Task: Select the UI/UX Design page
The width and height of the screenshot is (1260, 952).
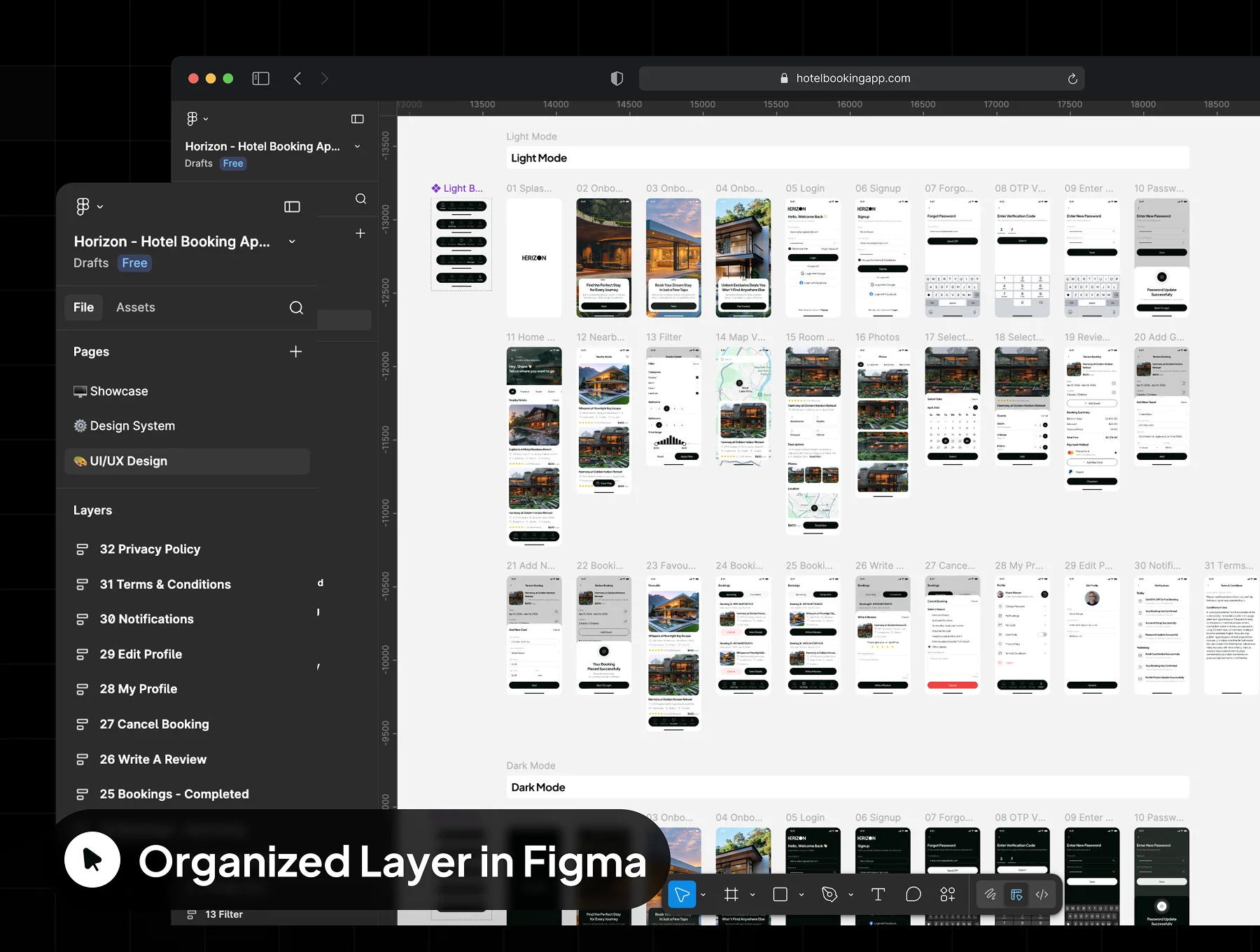Action: [187, 461]
